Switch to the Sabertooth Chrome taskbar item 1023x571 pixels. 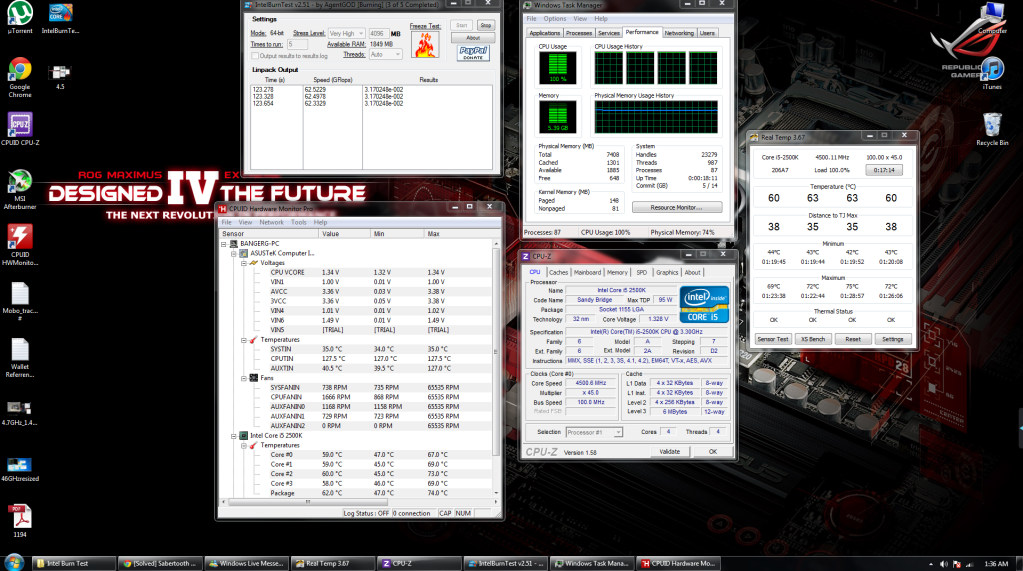[160, 563]
